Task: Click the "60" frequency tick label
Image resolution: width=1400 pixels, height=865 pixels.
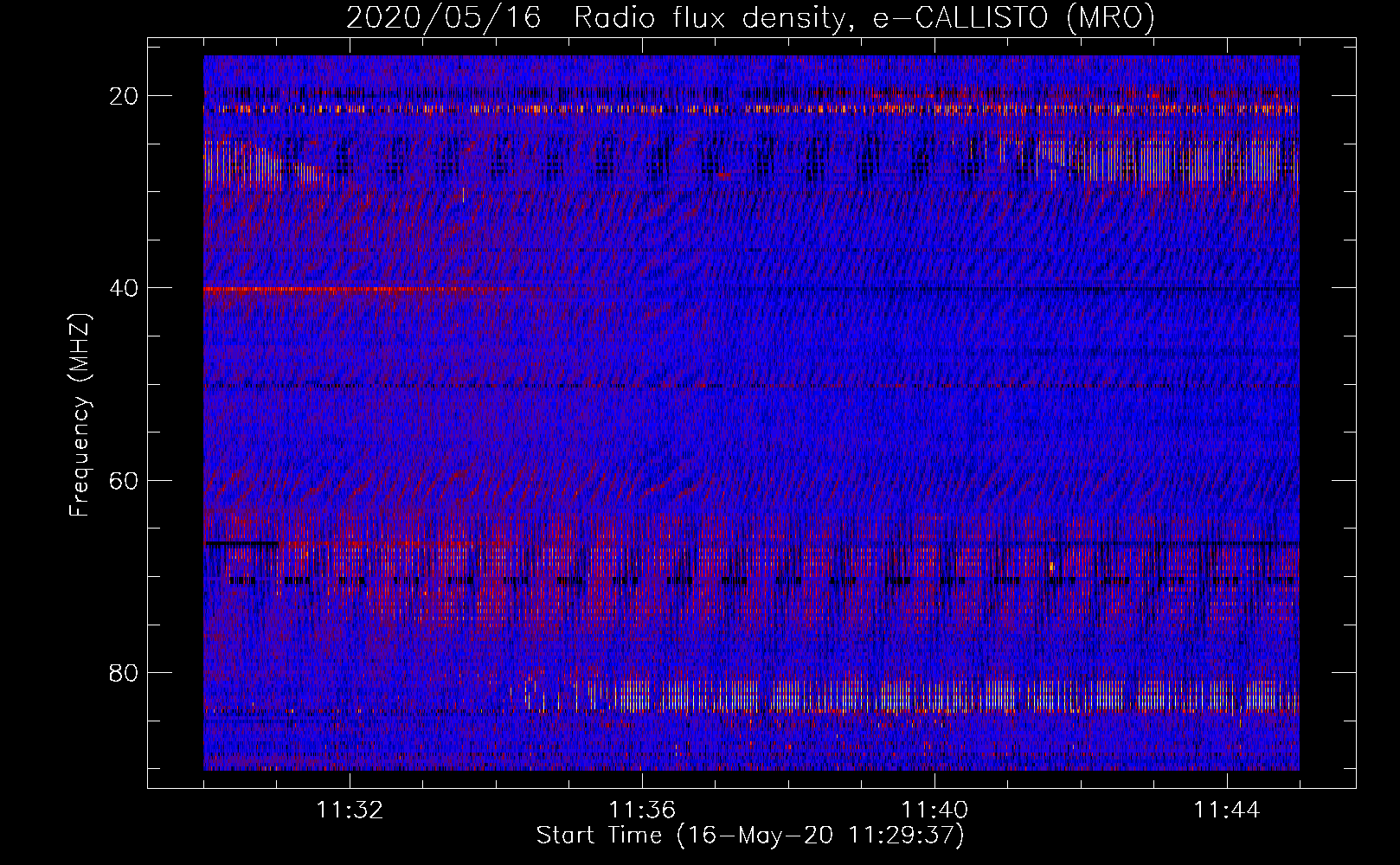Action: click(125, 480)
